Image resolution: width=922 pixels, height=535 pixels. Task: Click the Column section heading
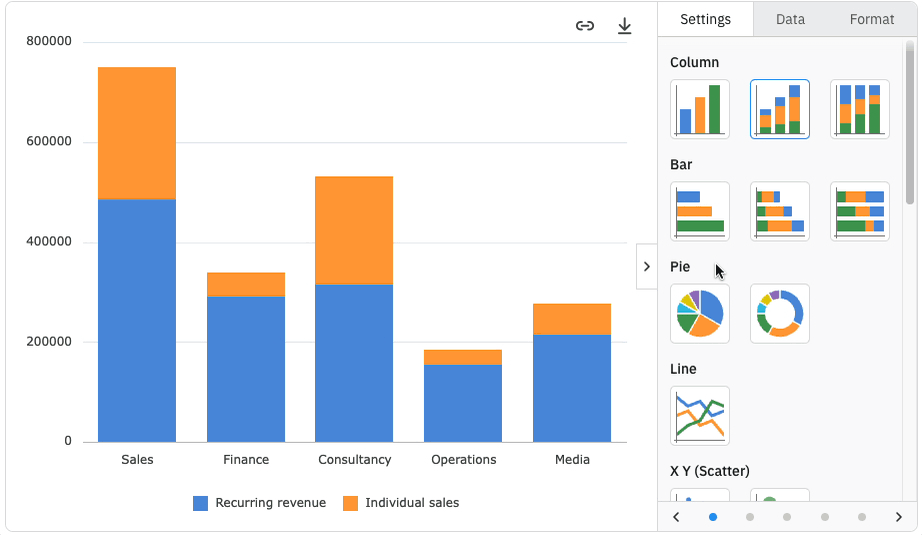[x=694, y=62]
